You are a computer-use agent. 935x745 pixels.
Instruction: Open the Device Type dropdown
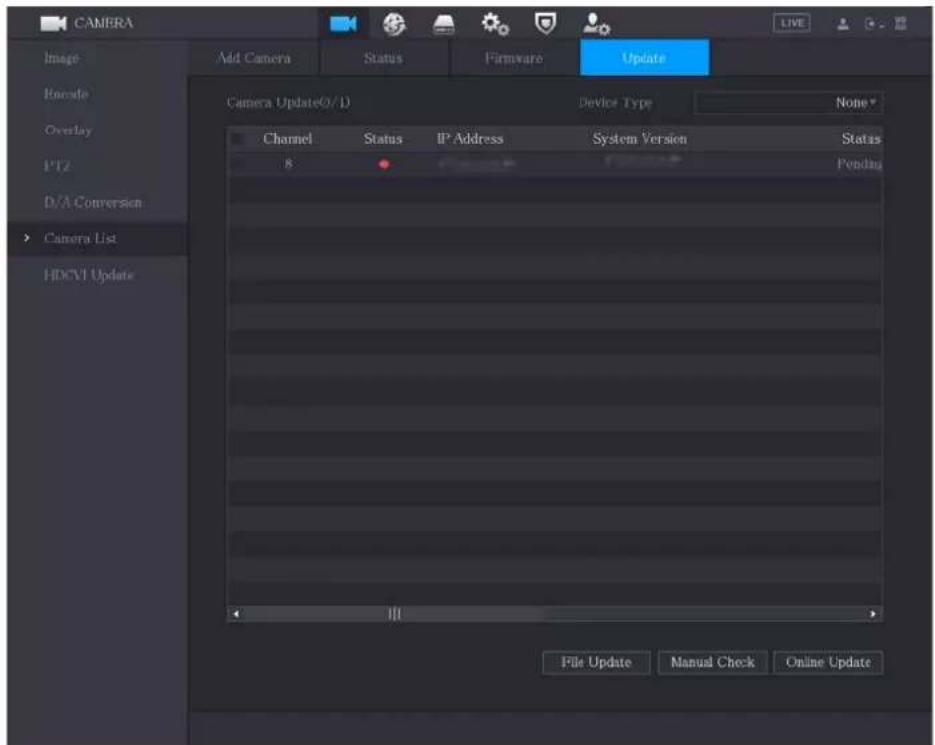pyautogui.click(x=788, y=103)
